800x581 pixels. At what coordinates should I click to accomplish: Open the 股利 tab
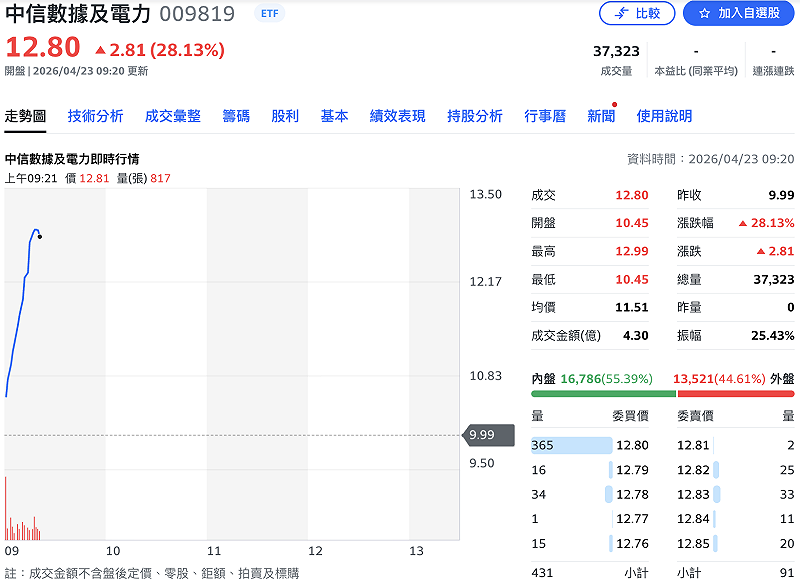(286, 116)
